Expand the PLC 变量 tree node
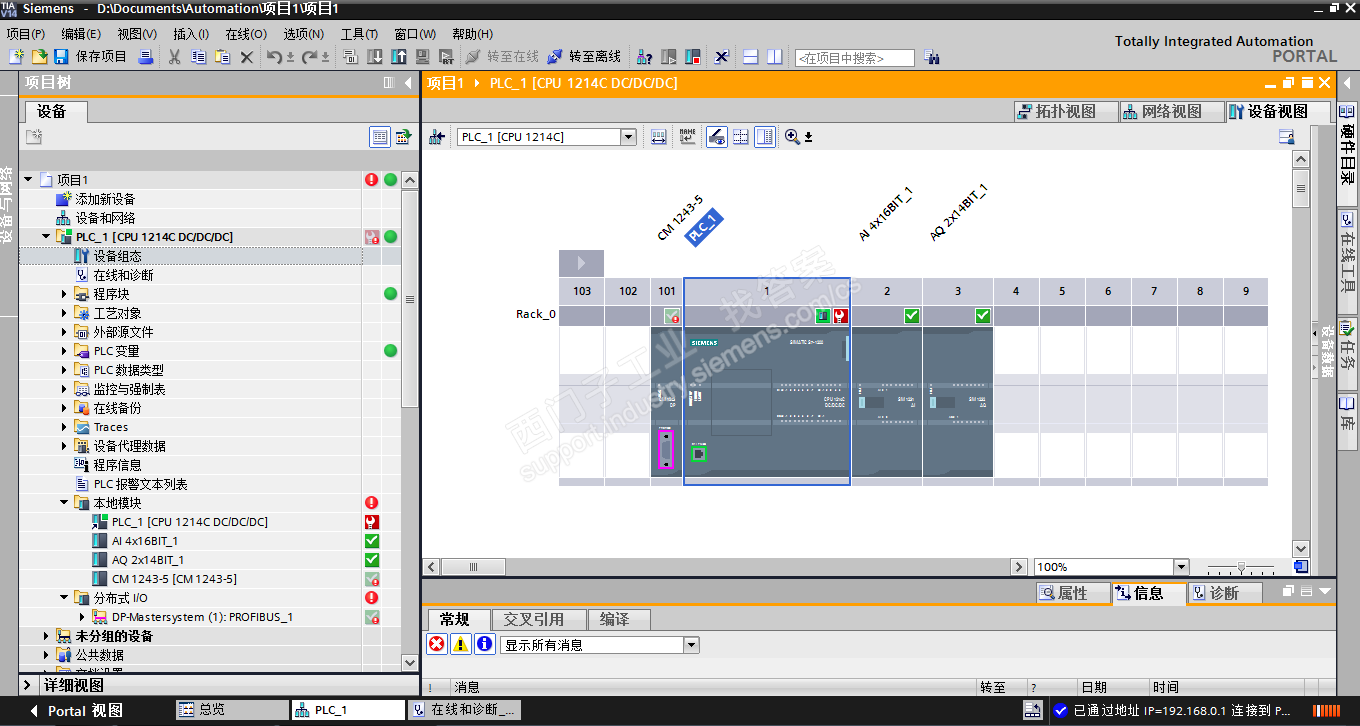1360x726 pixels. point(65,351)
